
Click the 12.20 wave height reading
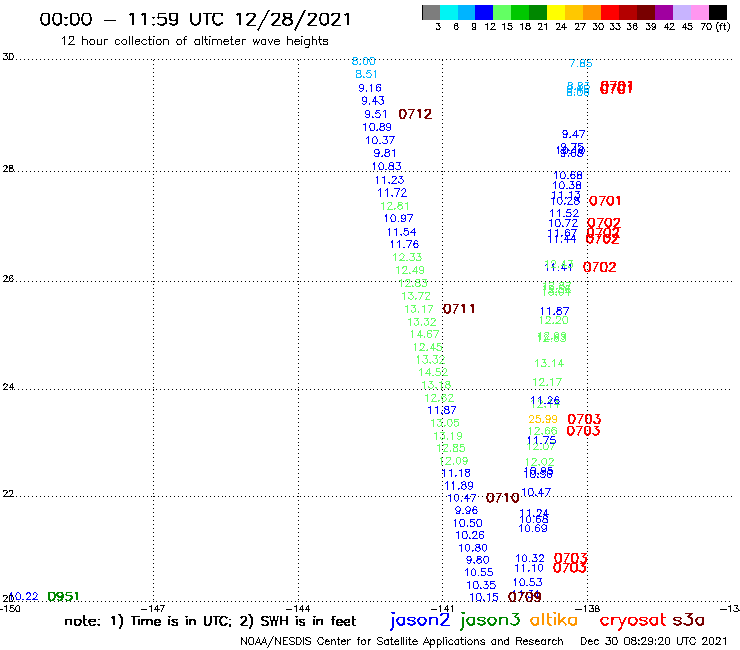point(554,321)
